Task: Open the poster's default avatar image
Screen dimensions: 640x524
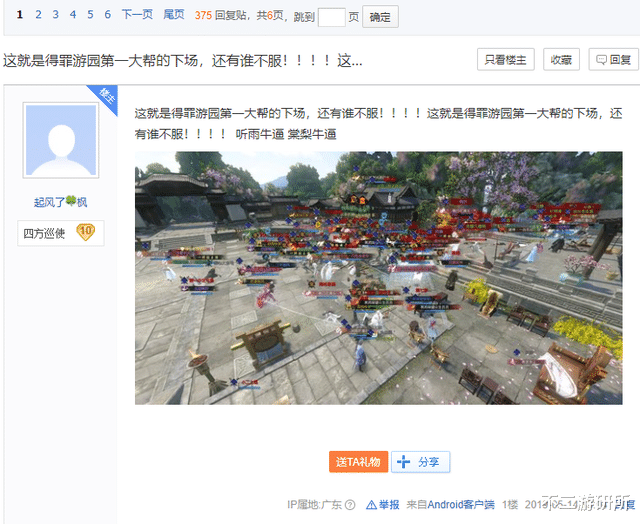Action: [x=61, y=140]
